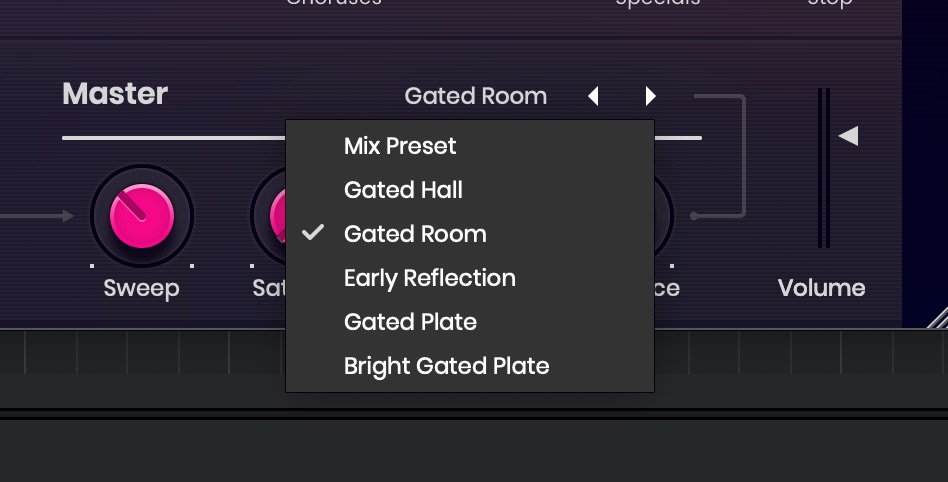Click the checkmark beside Gated Room
This screenshot has height=482, width=948.
point(313,233)
